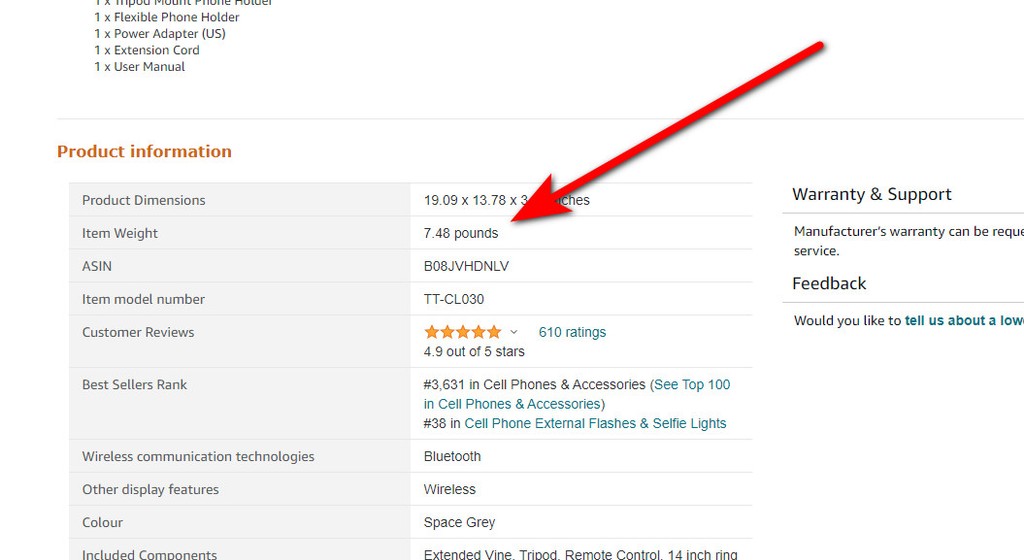This screenshot has height=560, width=1024.
Task: Click the 7.48 pounds weight value
Action: [460, 234]
